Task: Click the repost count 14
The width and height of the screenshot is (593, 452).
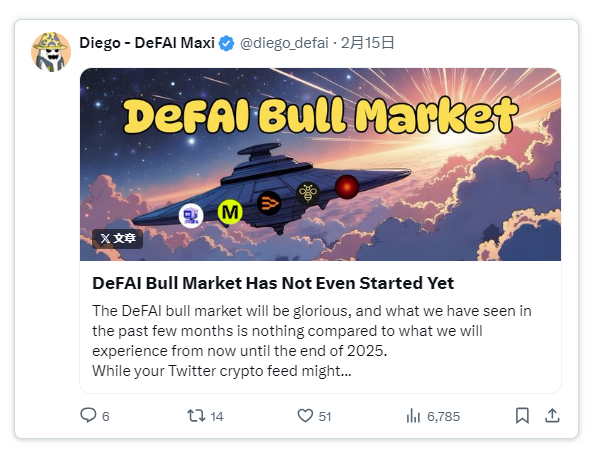Action: 217,416
